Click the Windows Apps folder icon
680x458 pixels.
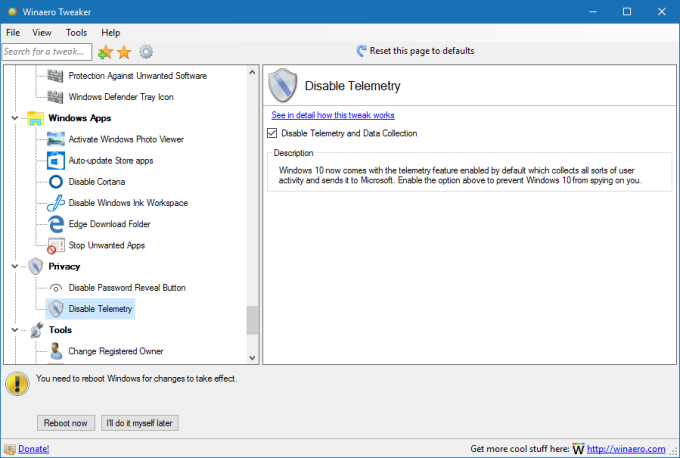[x=35, y=118]
